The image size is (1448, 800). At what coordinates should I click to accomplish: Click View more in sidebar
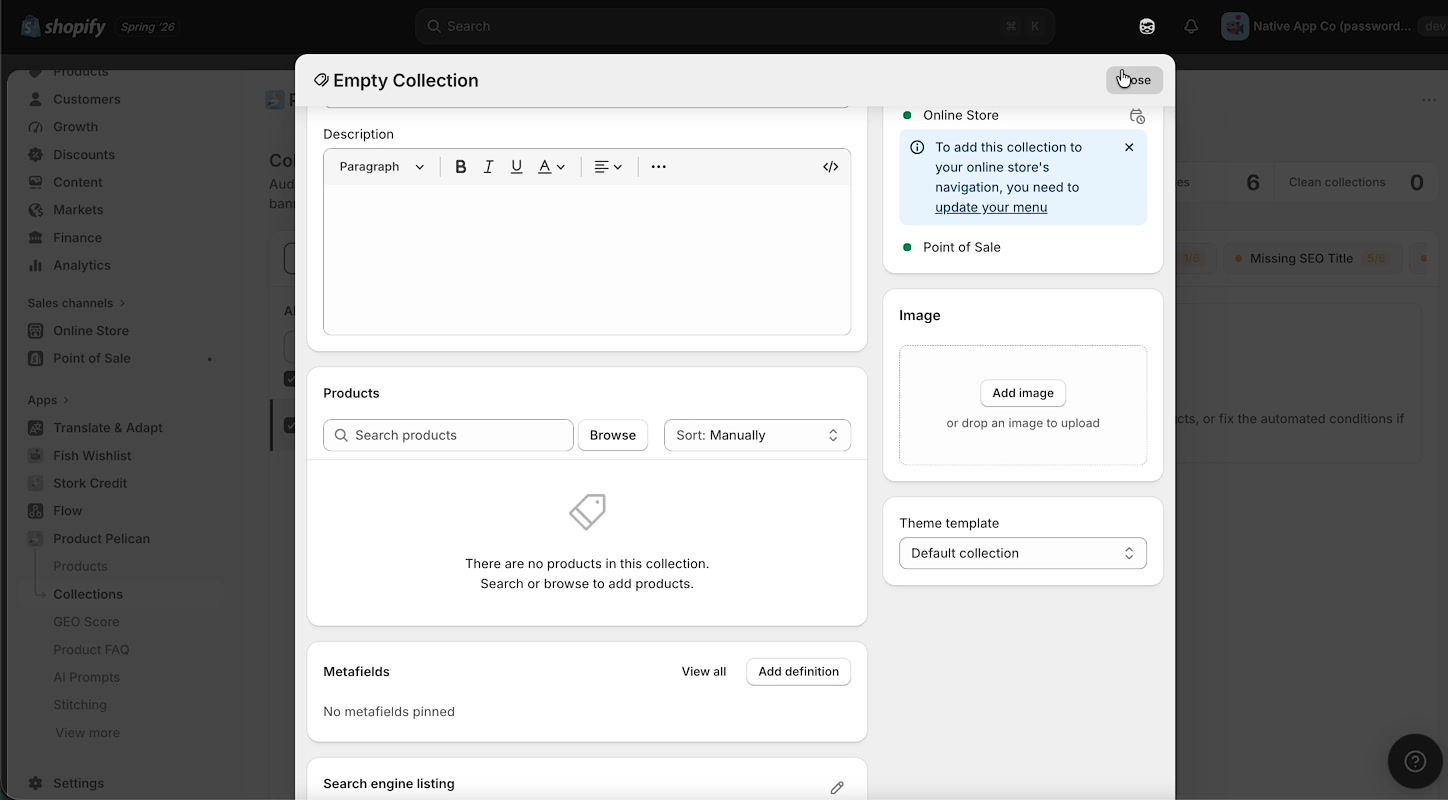(x=87, y=733)
